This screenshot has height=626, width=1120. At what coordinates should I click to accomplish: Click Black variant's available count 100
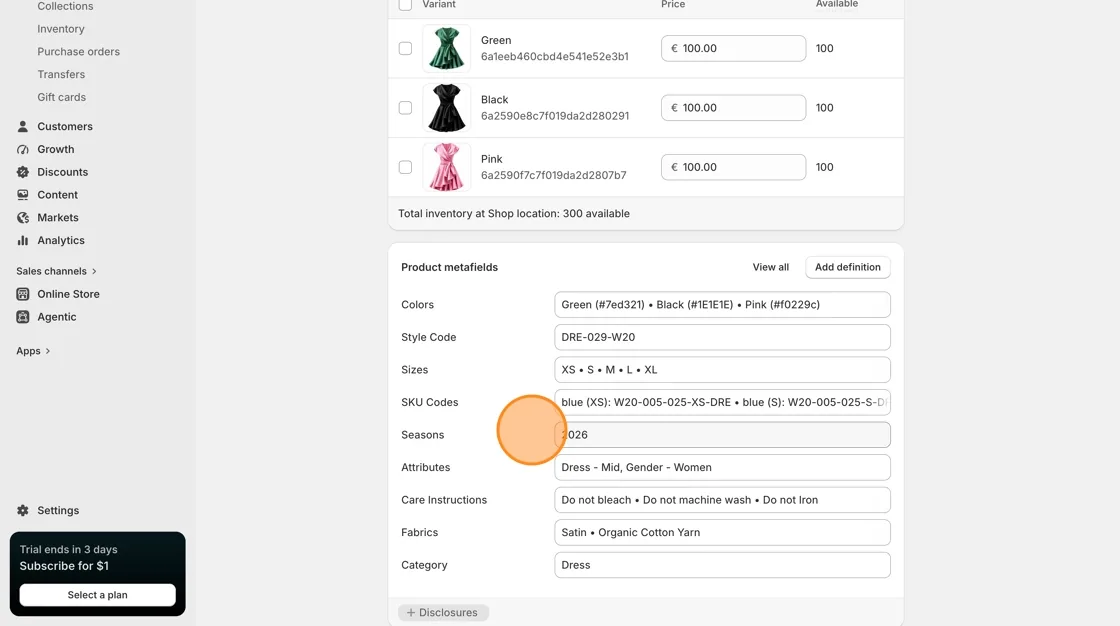point(824,108)
